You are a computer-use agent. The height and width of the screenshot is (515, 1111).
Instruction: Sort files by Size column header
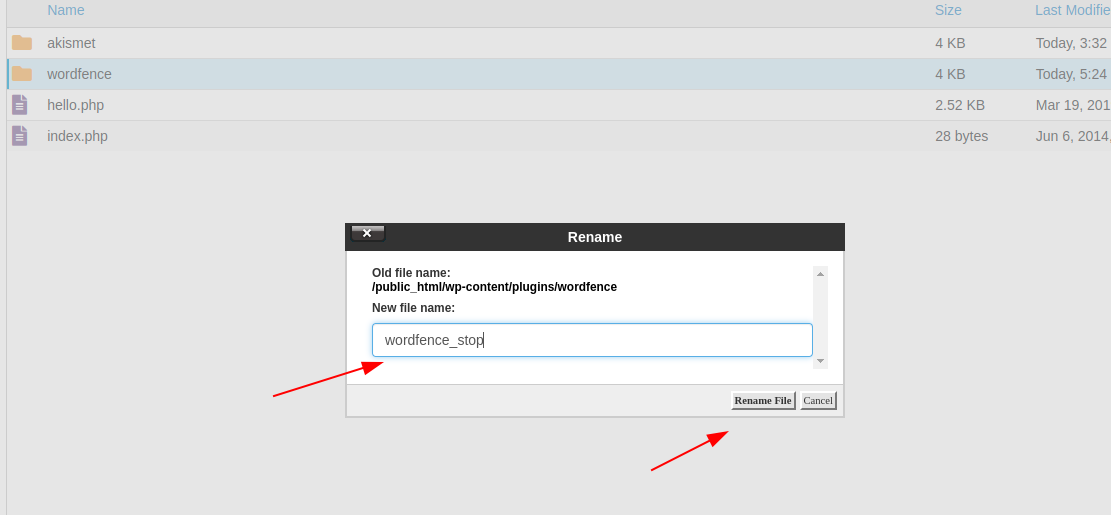(948, 11)
